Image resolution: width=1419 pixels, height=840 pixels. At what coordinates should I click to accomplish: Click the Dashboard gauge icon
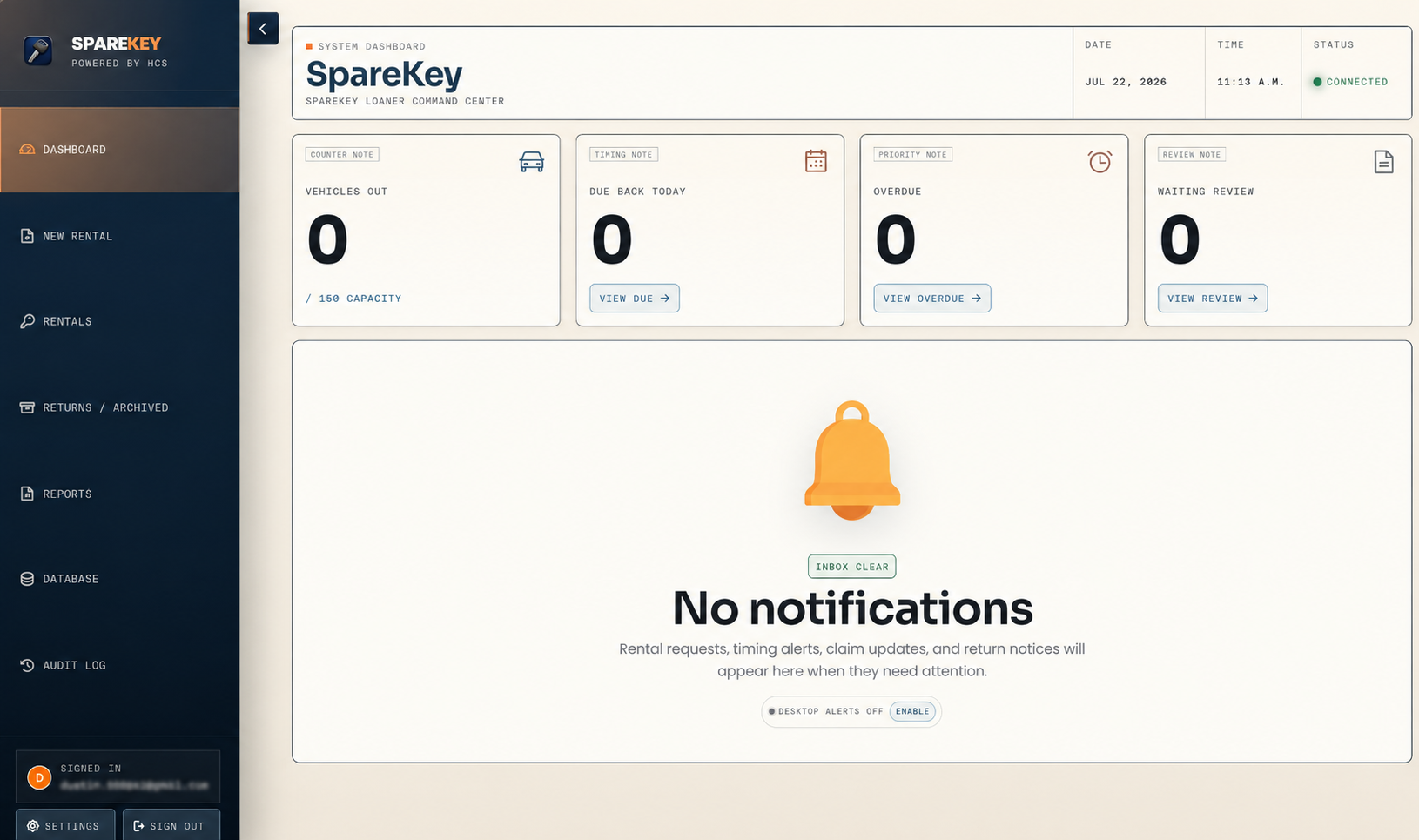tap(27, 150)
